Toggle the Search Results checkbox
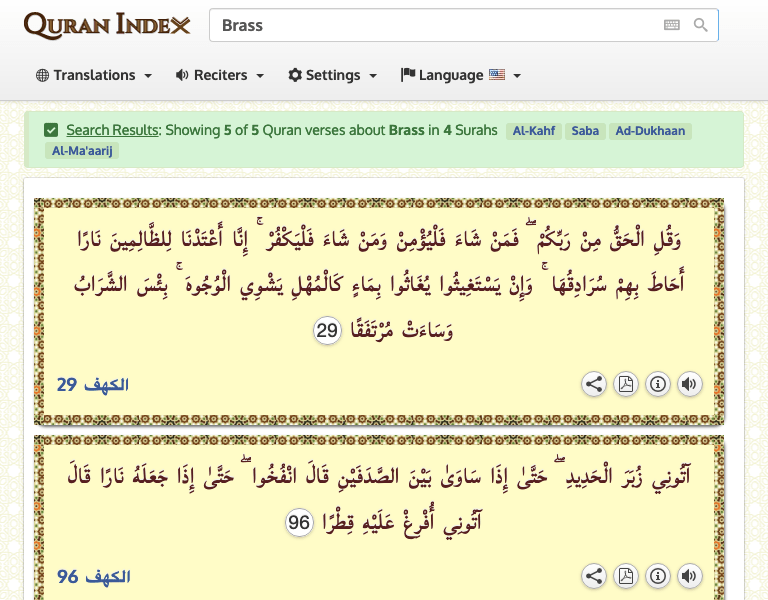Image resolution: width=768 pixels, height=600 pixels. (51, 130)
